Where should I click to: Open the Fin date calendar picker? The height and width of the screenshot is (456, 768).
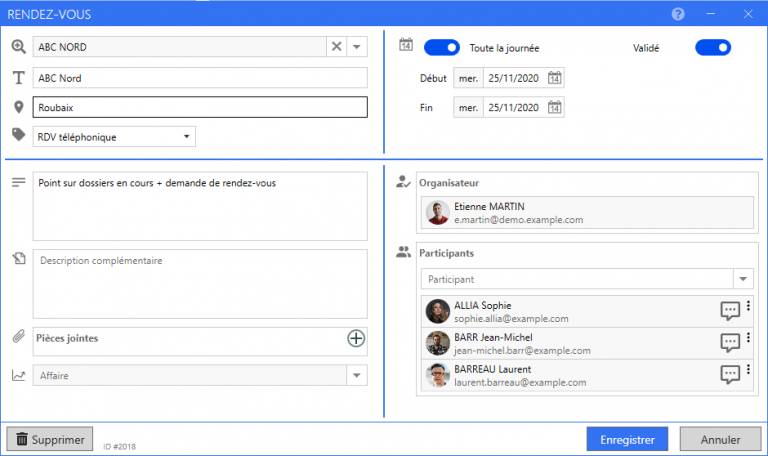tap(554, 107)
